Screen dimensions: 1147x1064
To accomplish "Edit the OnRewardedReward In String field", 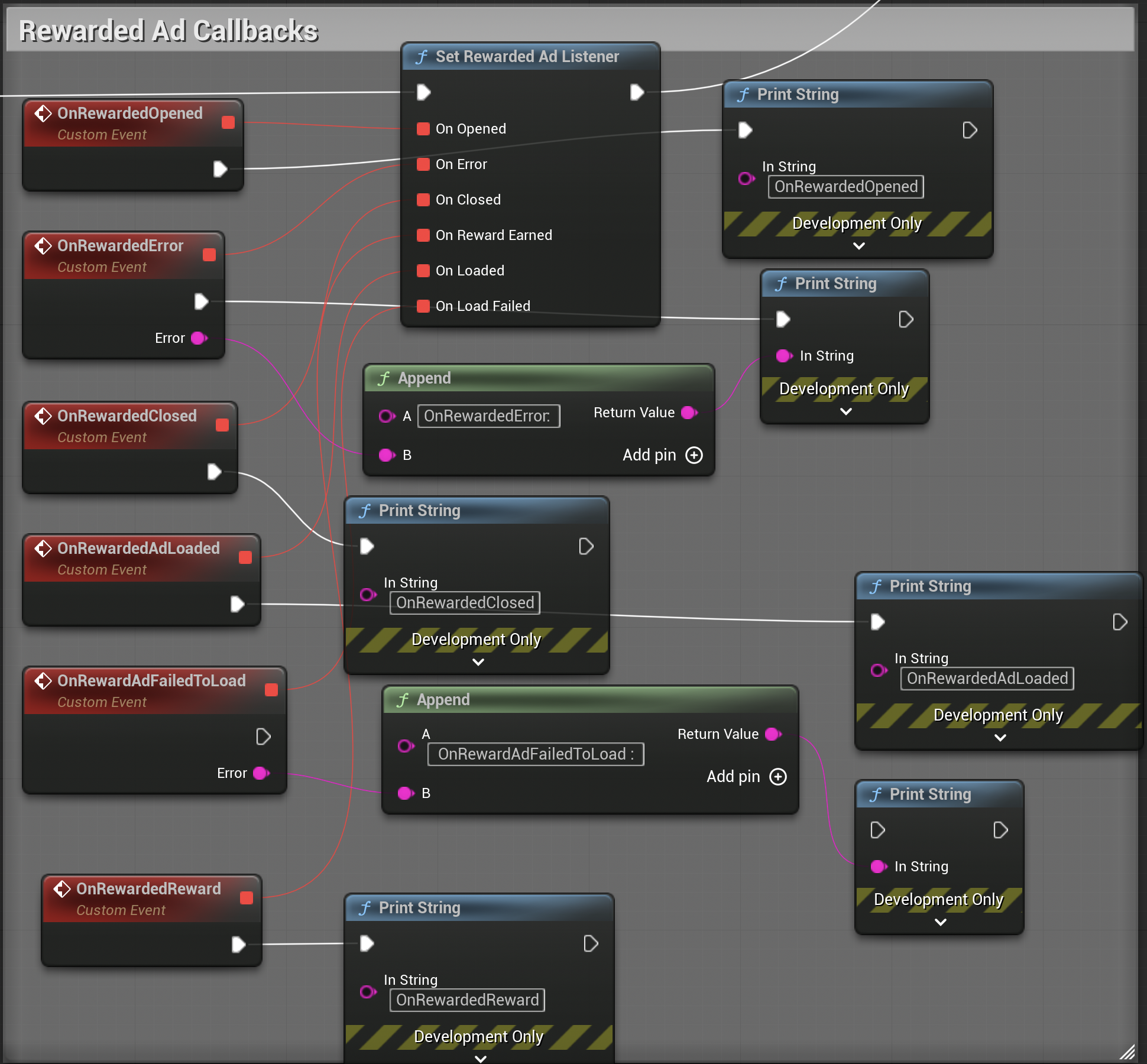I will point(467,1000).
